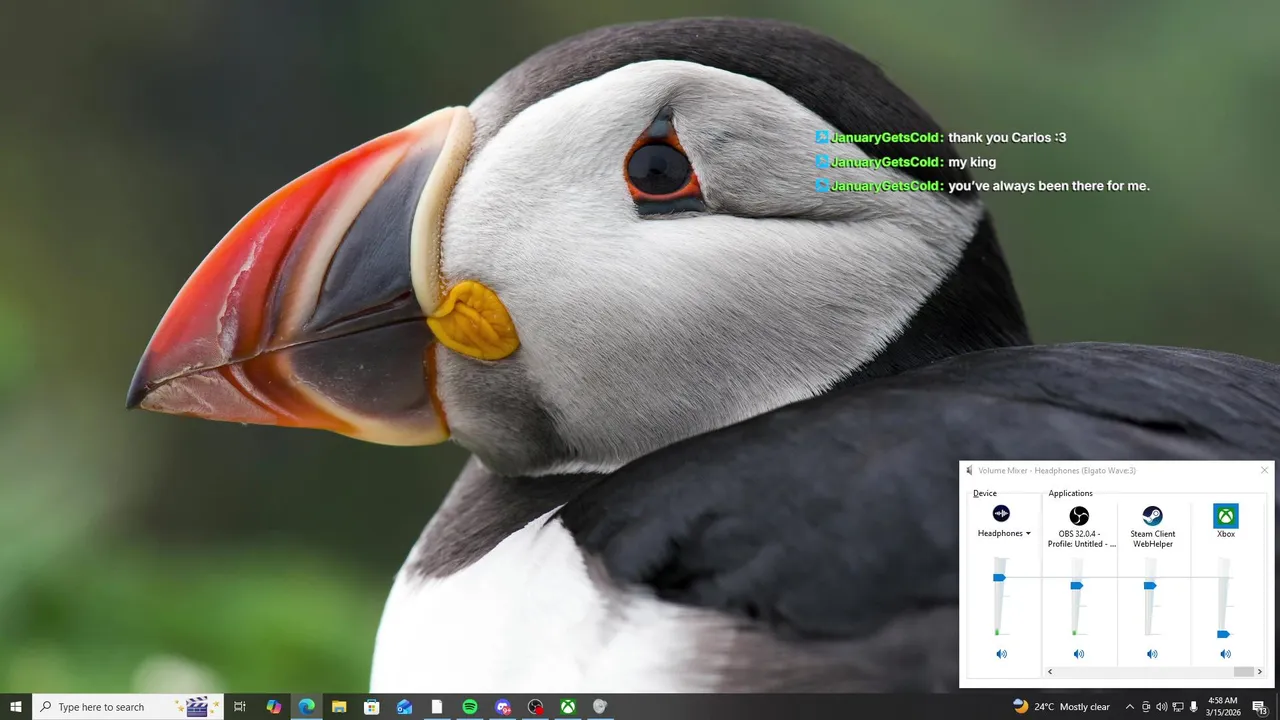Click the left scroll arrow in Volume Mixer
Viewport: 1280px width, 720px height.
pos(1050,672)
